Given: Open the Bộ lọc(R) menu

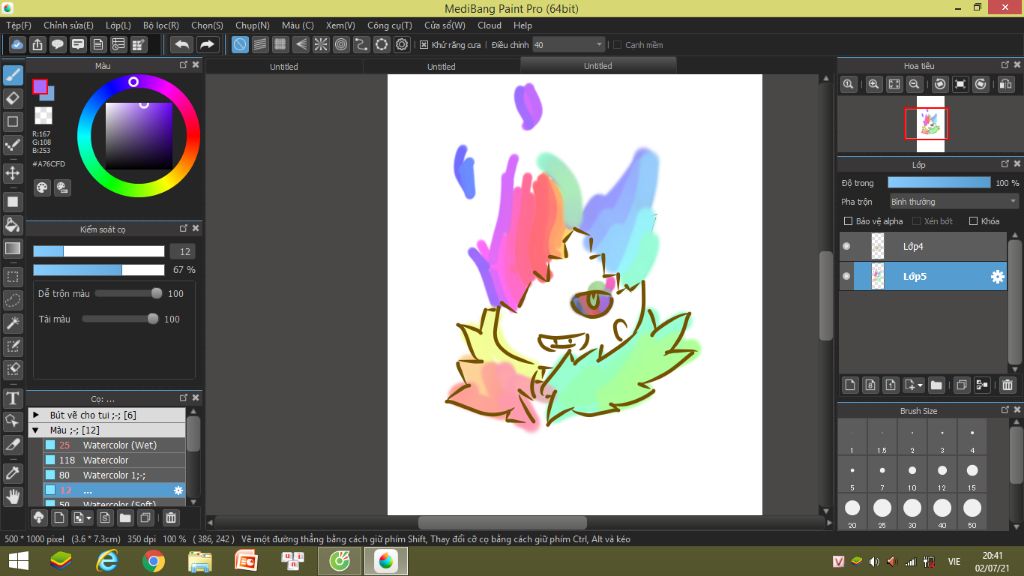Looking at the screenshot, I should pyautogui.click(x=161, y=25).
